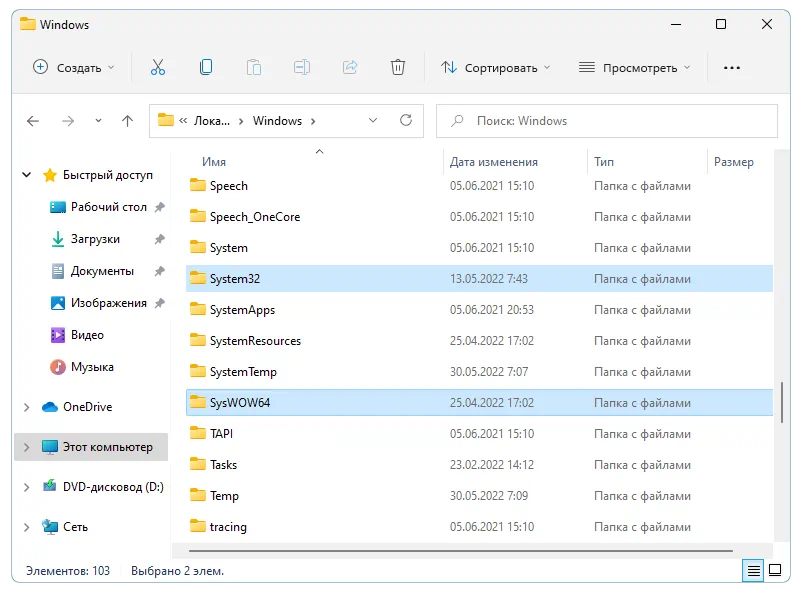796x595 pixels.
Task: Expand the OneDrive tree node
Action: click(x=27, y=407)
